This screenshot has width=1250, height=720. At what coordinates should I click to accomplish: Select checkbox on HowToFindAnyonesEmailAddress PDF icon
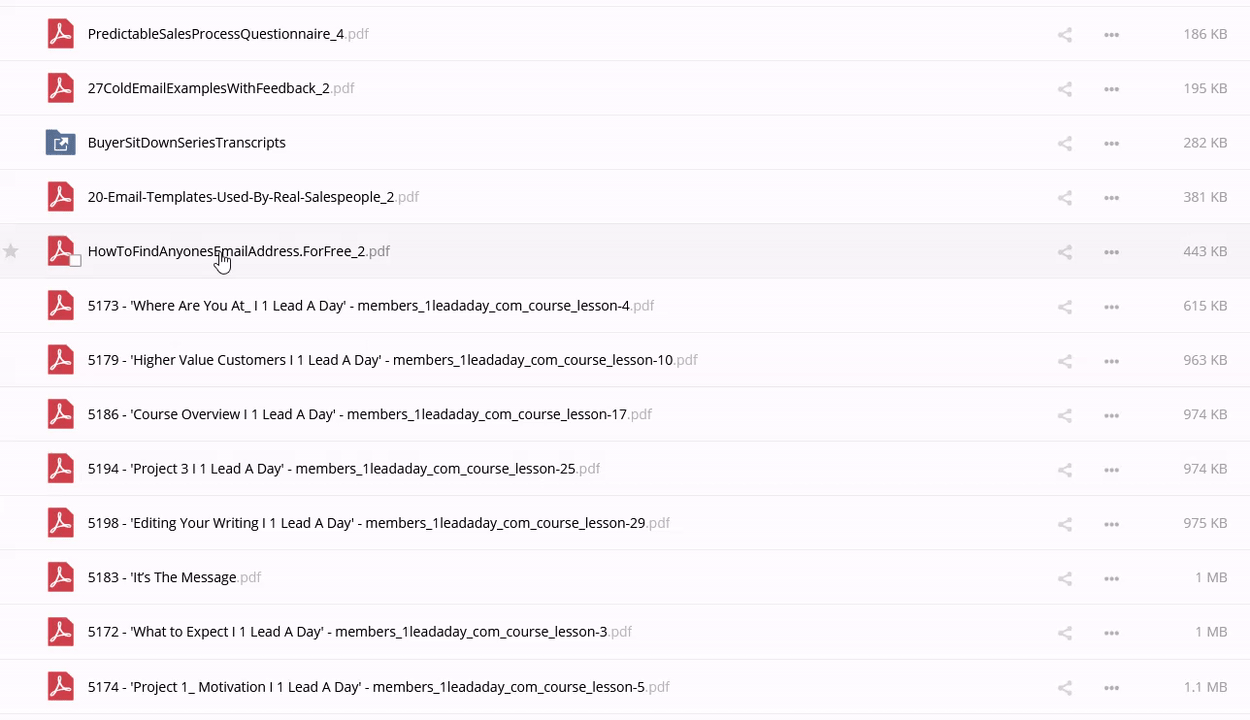coord(75,261)
